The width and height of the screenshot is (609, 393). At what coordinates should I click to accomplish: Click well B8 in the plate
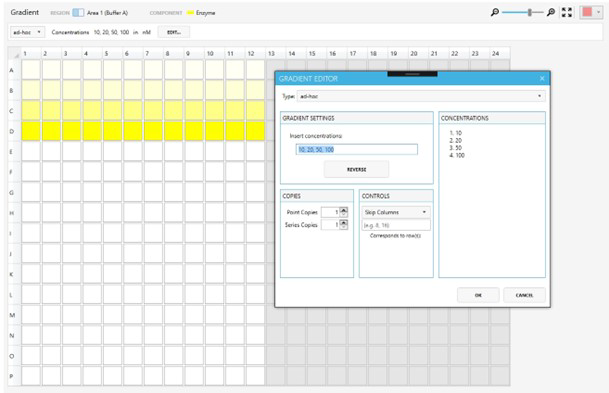tap(174, 90)
